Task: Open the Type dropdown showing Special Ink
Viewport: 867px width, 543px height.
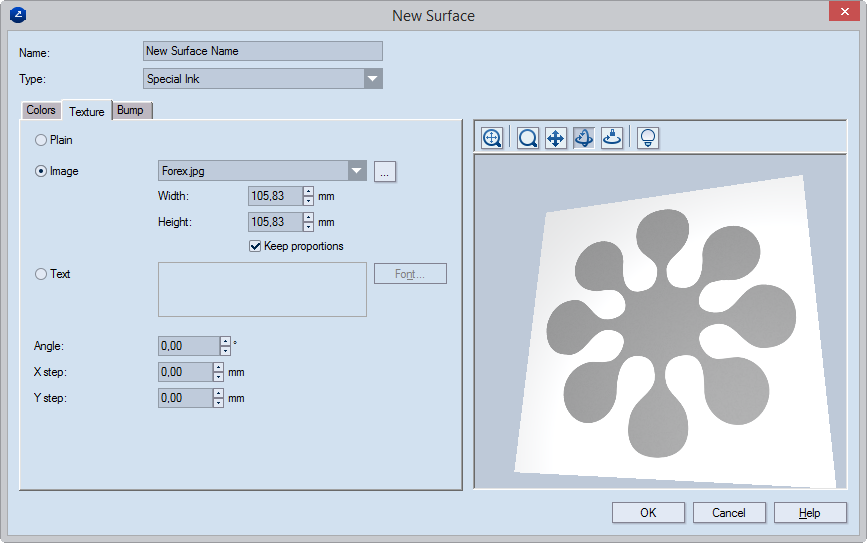Action: [372, 79]
